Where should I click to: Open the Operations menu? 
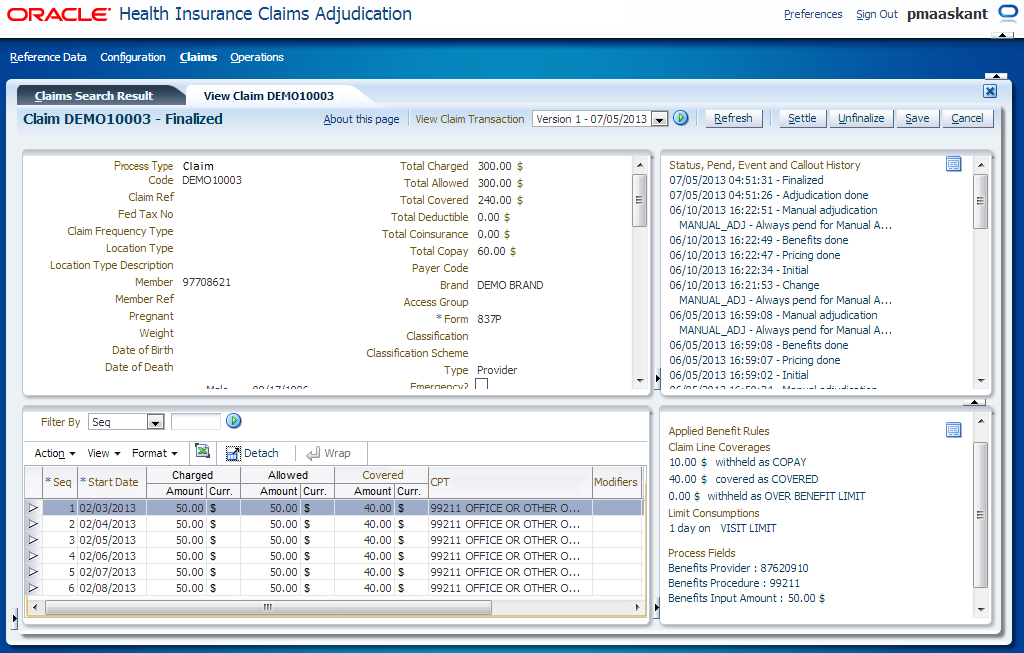point(256,57)
